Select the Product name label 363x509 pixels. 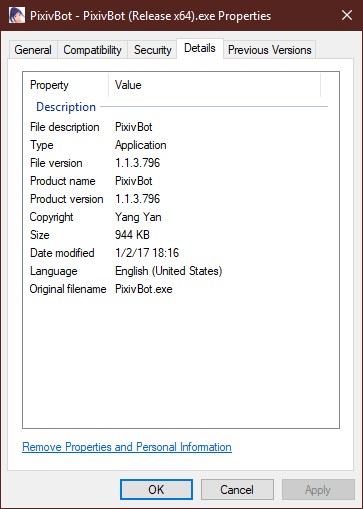(x=63, y=181)
